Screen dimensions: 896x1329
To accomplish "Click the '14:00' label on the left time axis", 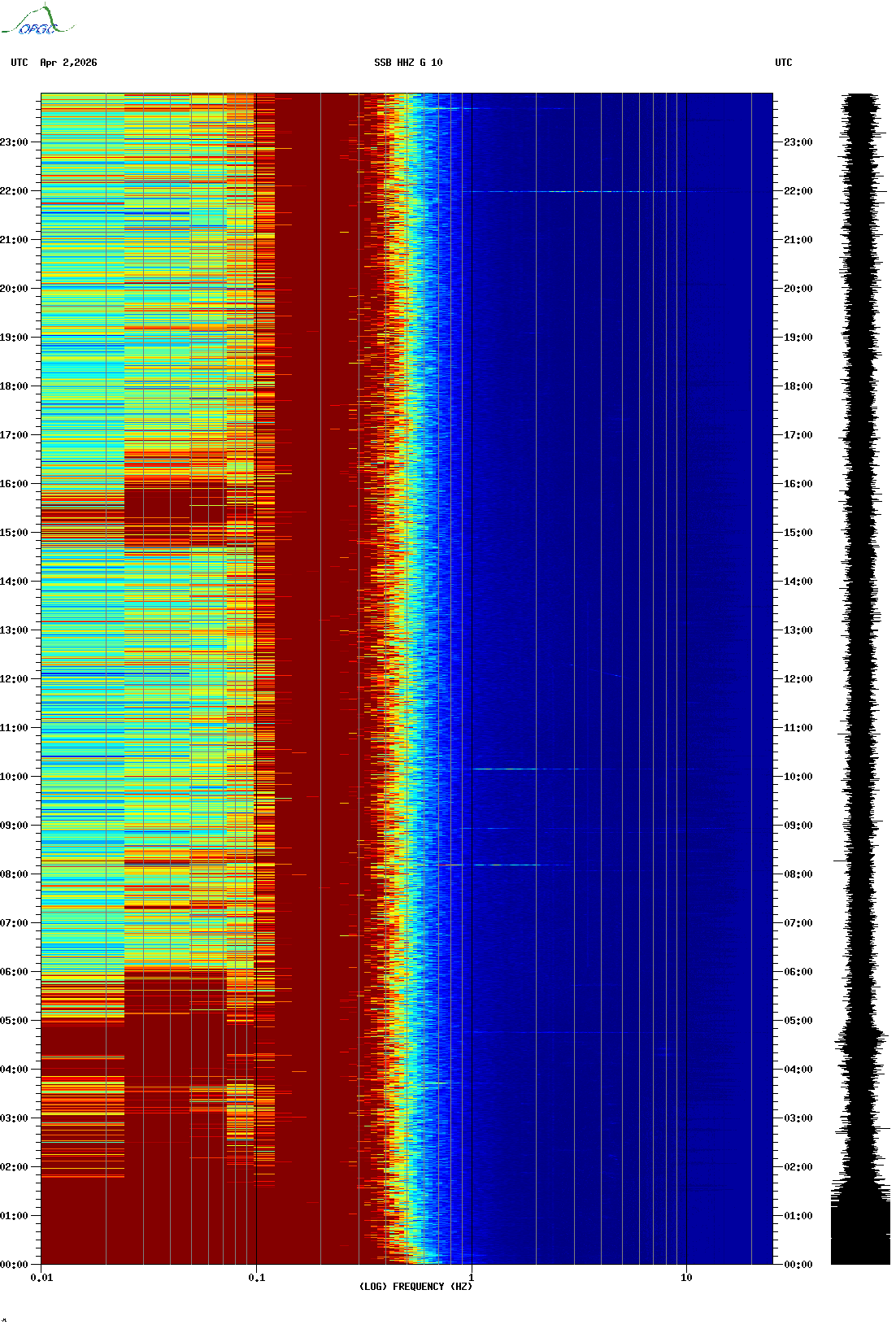I will click(x=15, y=582).
